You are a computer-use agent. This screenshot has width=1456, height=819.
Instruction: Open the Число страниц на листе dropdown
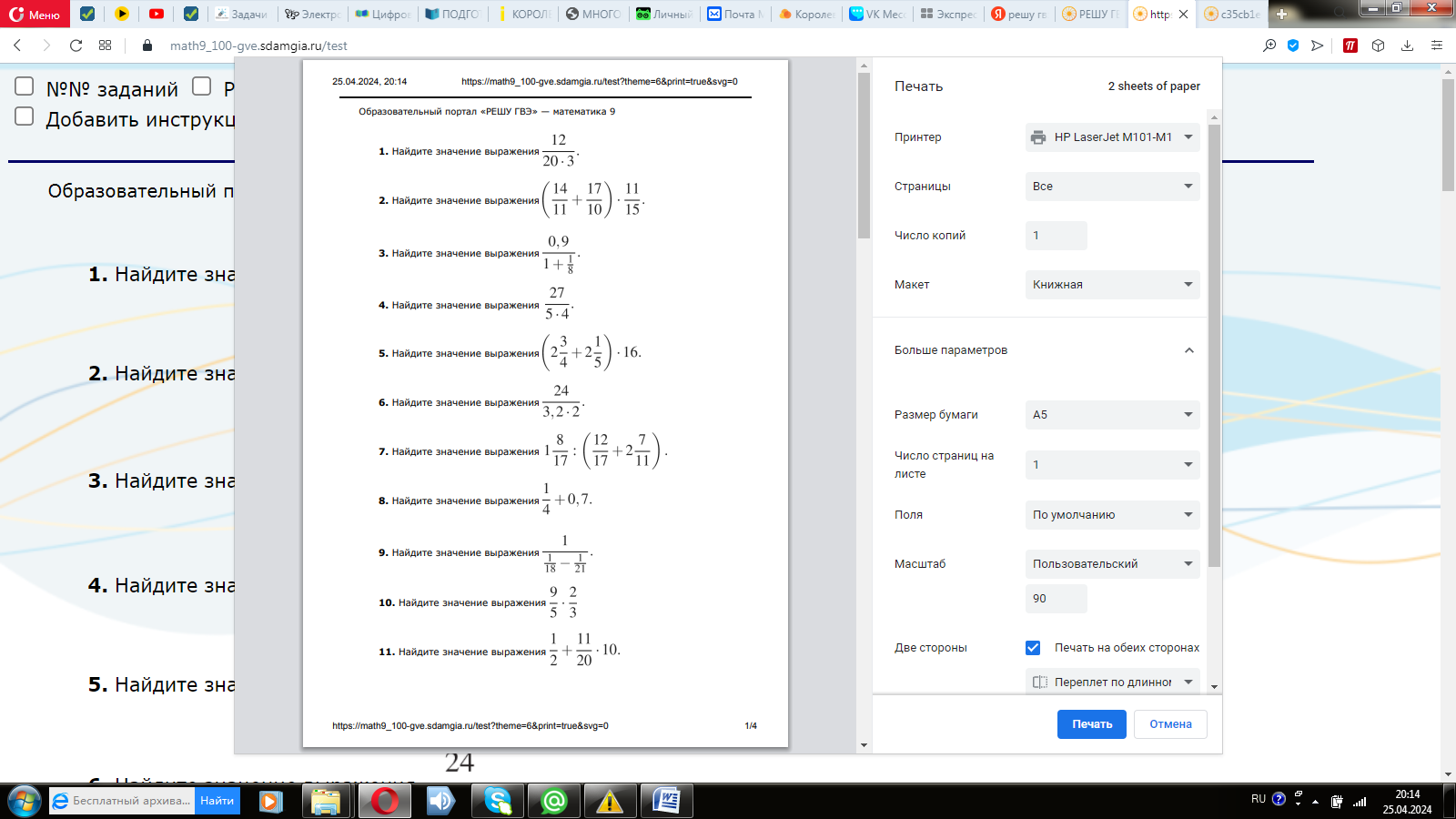(1112, 465)
